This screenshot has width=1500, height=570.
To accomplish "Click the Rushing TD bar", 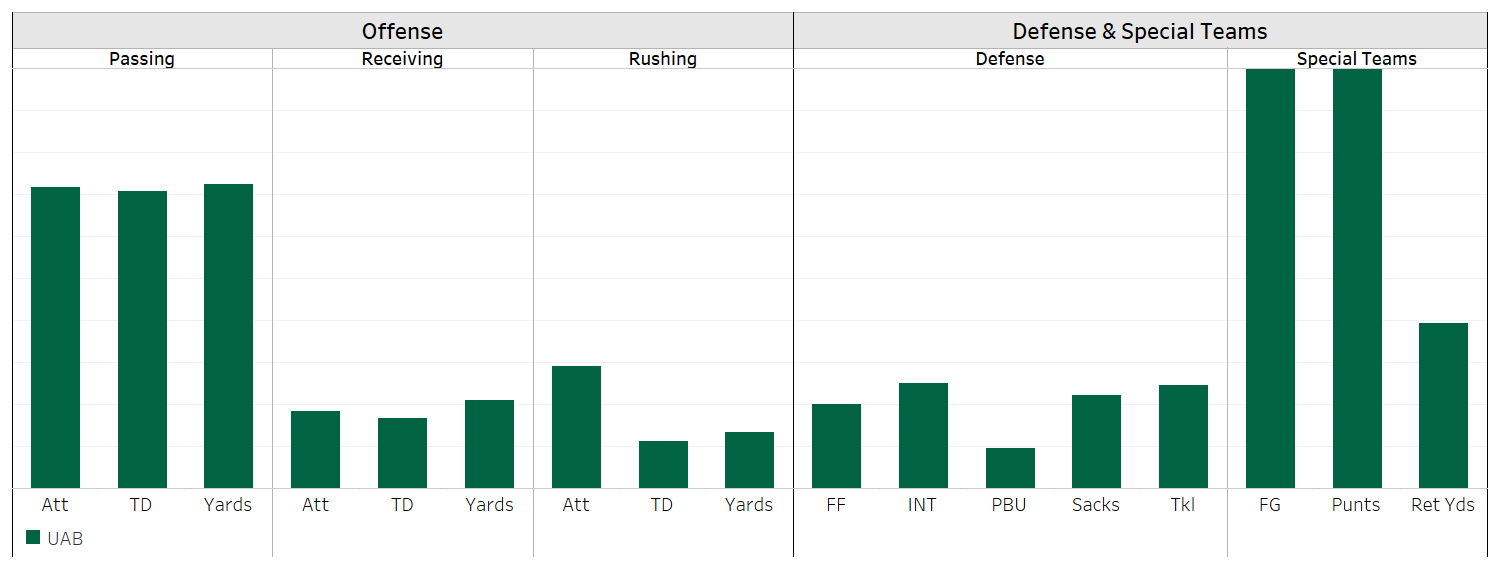I will click(663, 464).
